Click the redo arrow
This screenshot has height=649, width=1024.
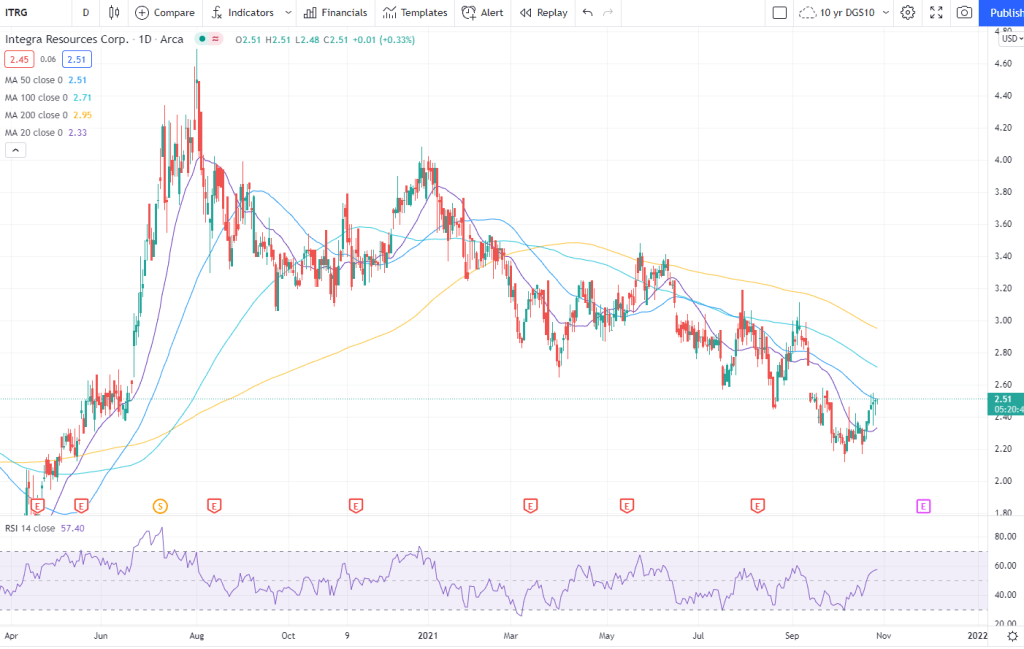point(609,13)
